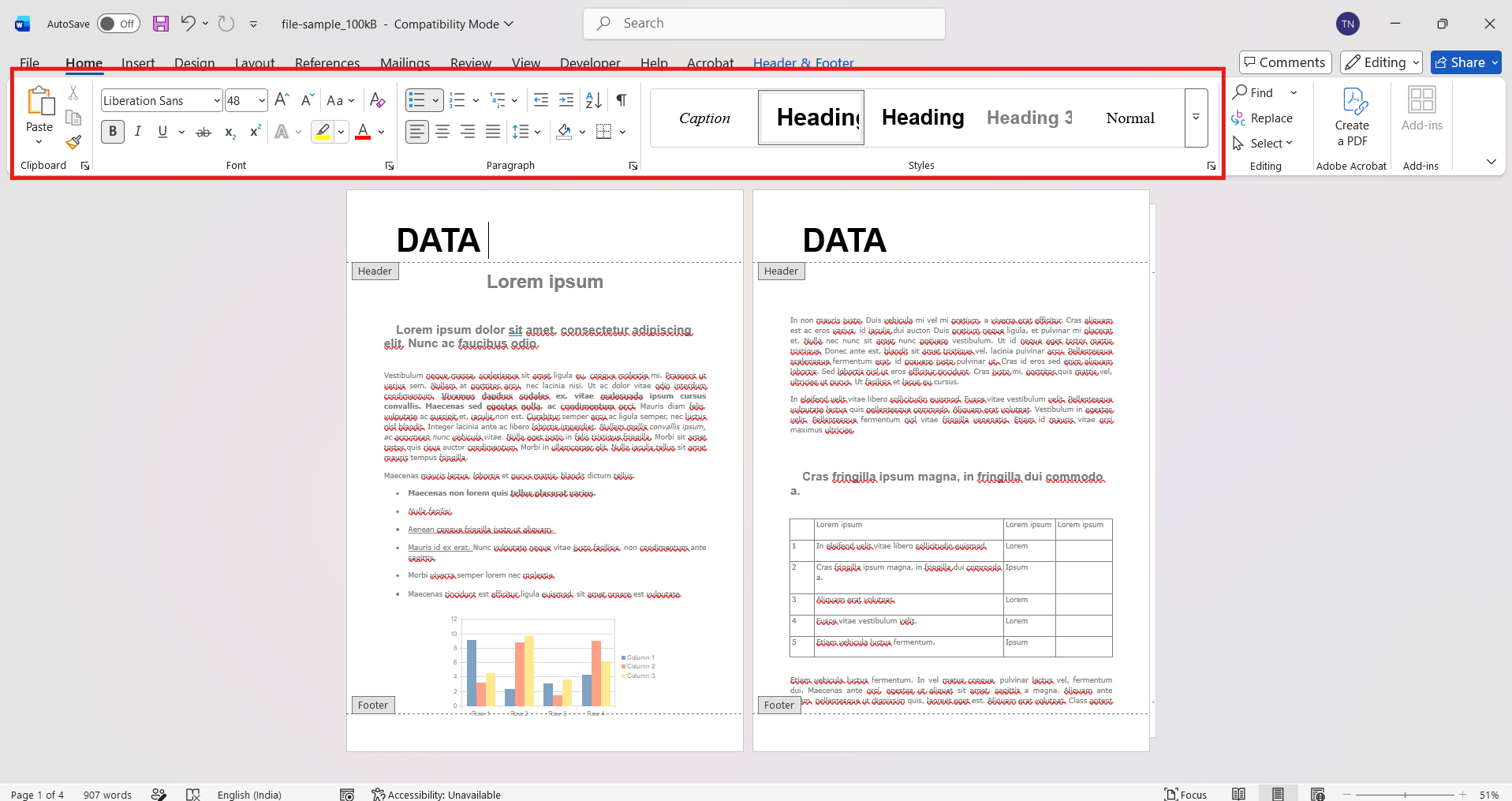The image size is (1512, 801).
Task: Open highlight color dropdown arrow
Action: 342,132
